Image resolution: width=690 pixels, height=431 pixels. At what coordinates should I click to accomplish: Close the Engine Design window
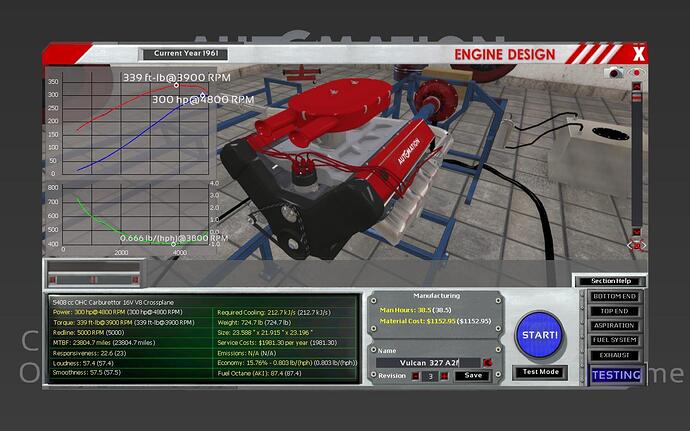pyautogui.click(x=637, y=53)
